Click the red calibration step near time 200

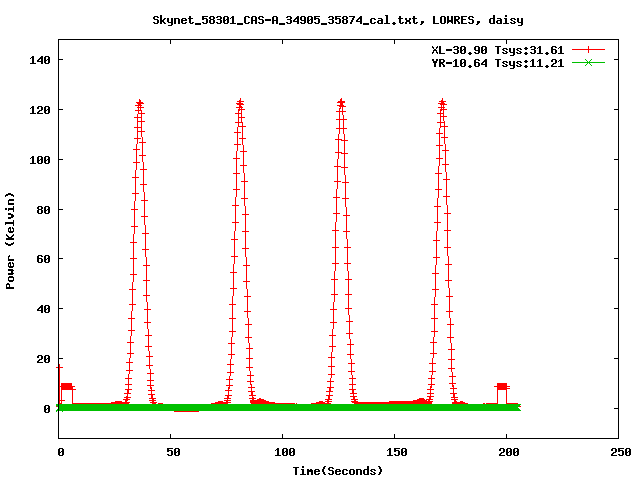tap(502, 387)
